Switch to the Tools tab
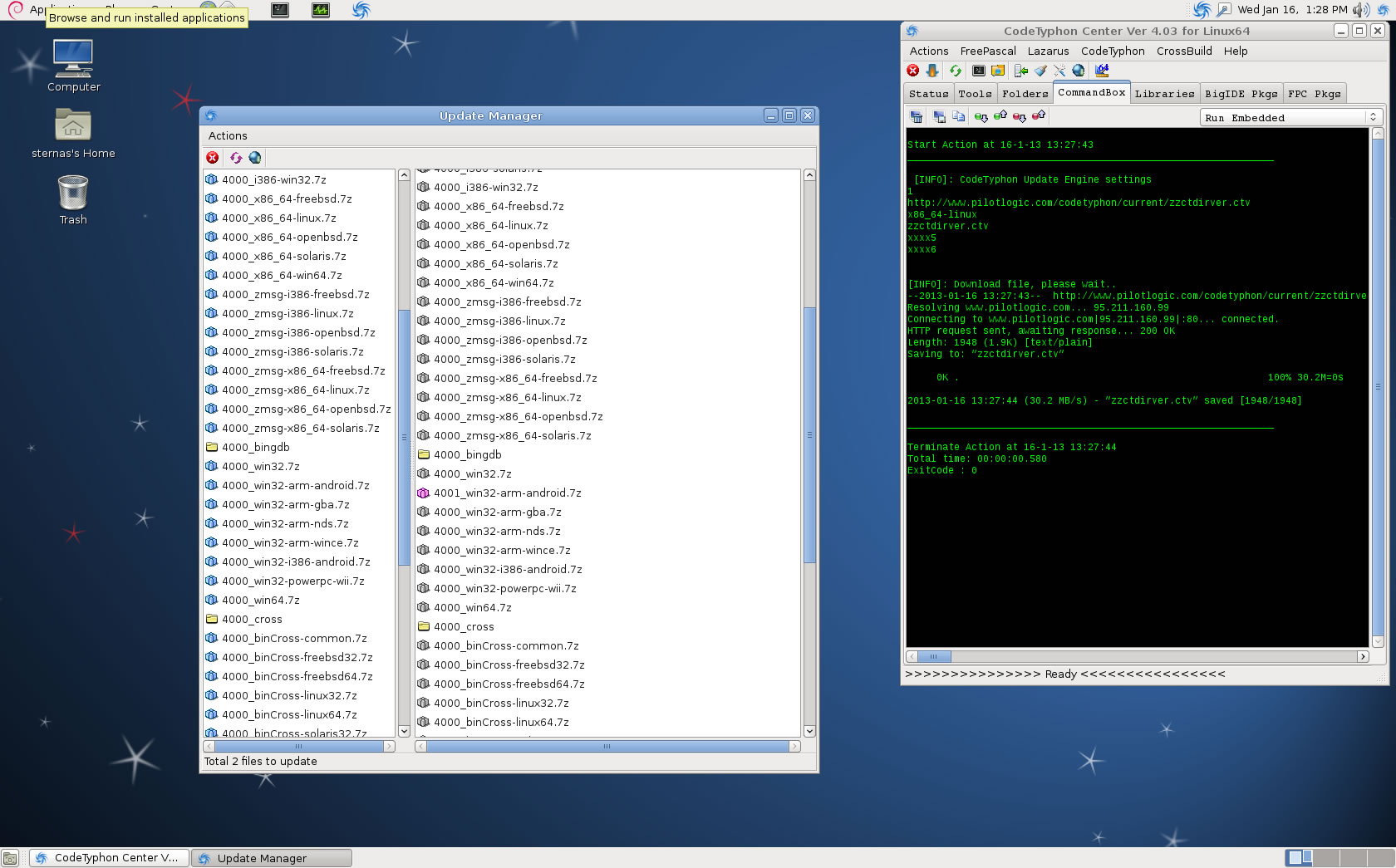This screenshot has height=868, width=1396. coord(975,94)
